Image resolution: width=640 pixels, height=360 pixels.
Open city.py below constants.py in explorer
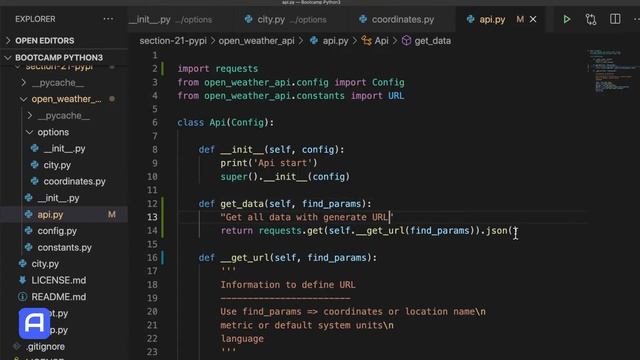coord(45,264)
